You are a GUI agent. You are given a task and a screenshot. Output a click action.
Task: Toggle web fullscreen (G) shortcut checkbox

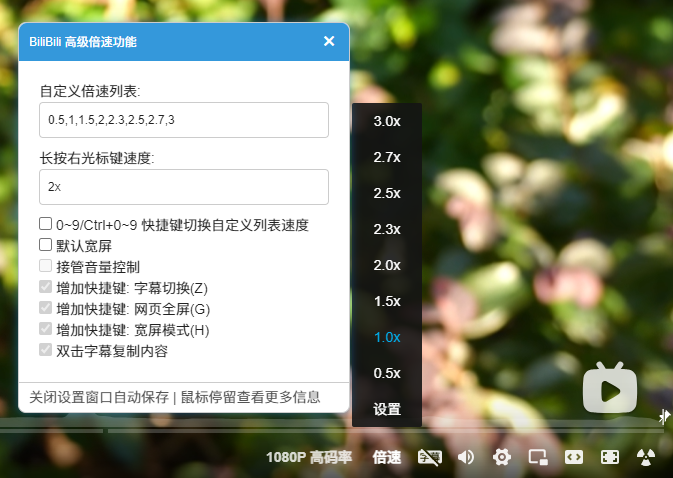[x=45, y=308]
